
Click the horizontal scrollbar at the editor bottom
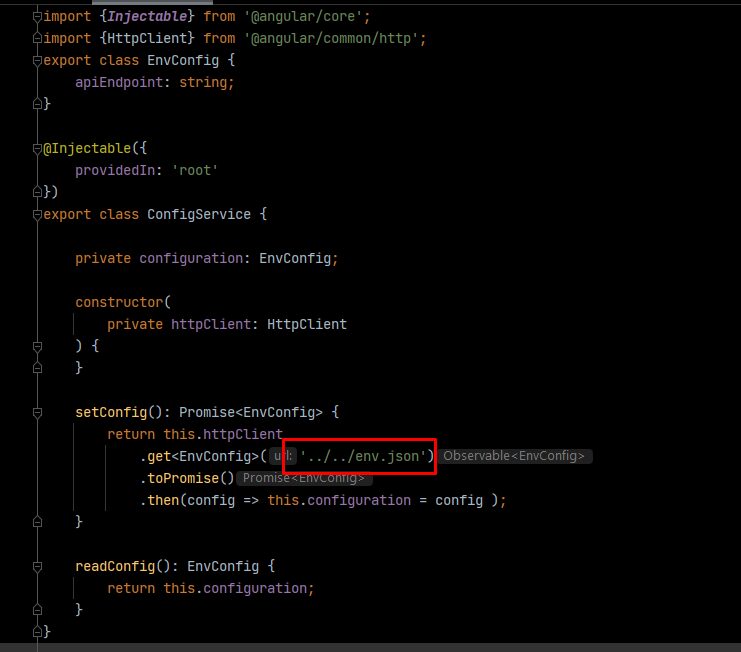click(x=370, y=647)
